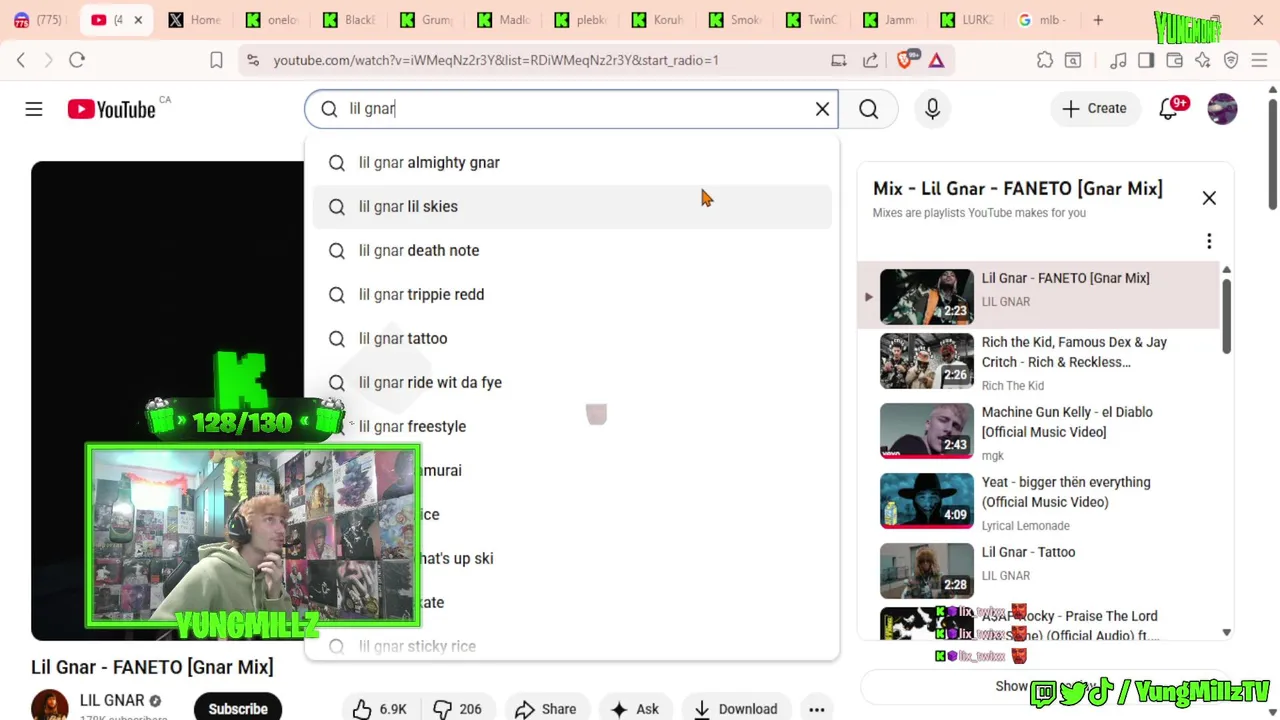Screen dimensions: 1280x720
Task: Play Yeat bigger thën everything video
Action: pyautogui.click(x=1040, y=501)
